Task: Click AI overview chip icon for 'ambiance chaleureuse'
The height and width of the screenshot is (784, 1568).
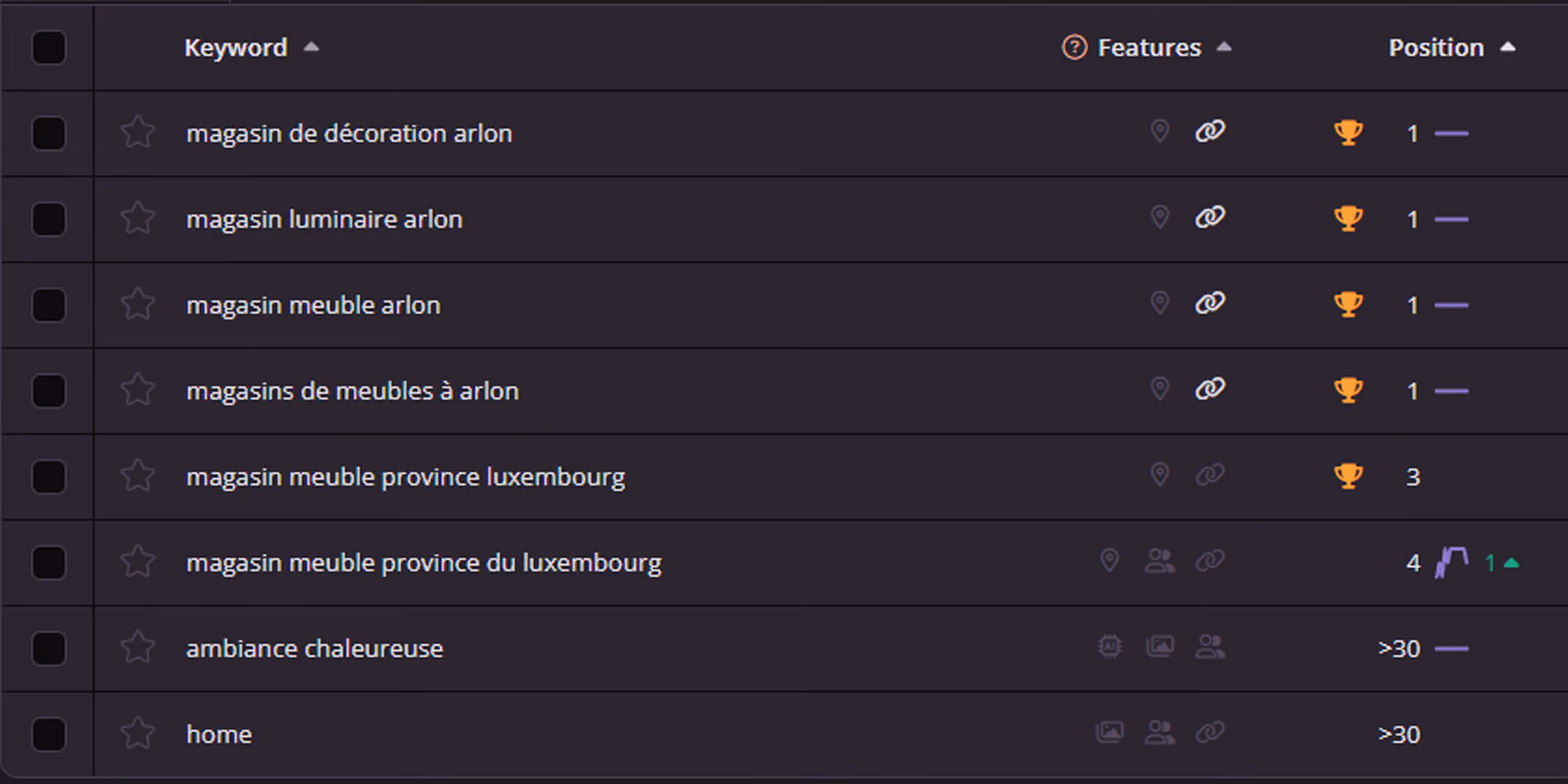Action: (1109, 647)
